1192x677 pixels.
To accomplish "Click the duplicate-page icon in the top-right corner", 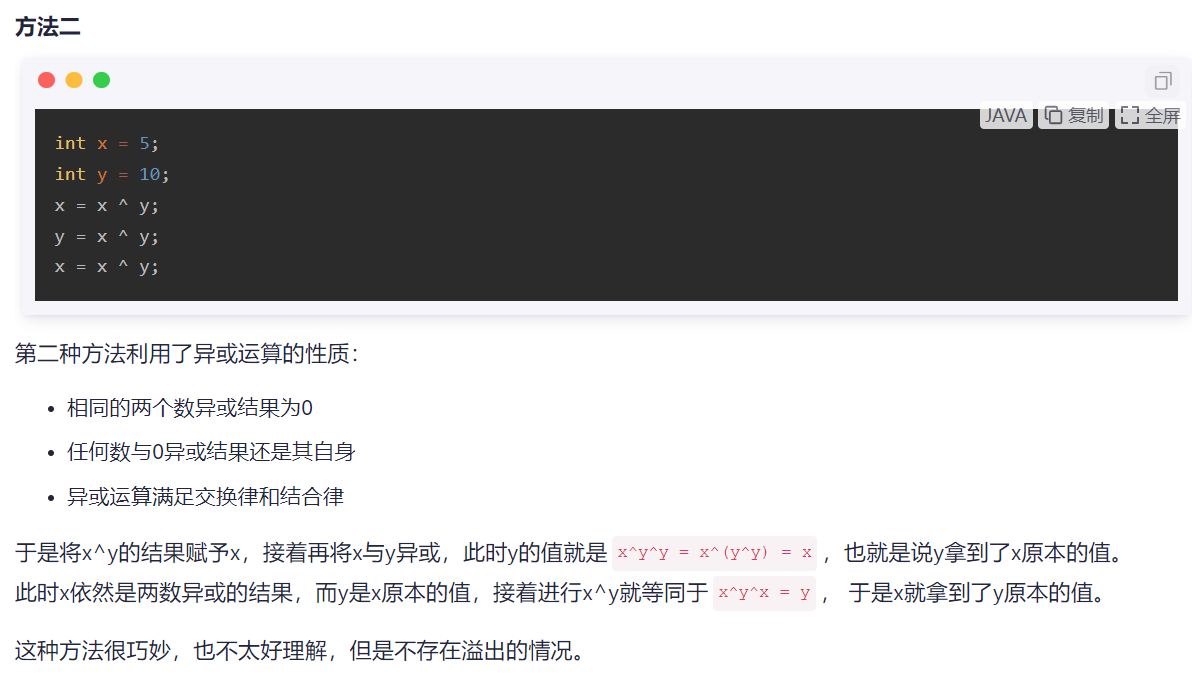I will 1161,81.
